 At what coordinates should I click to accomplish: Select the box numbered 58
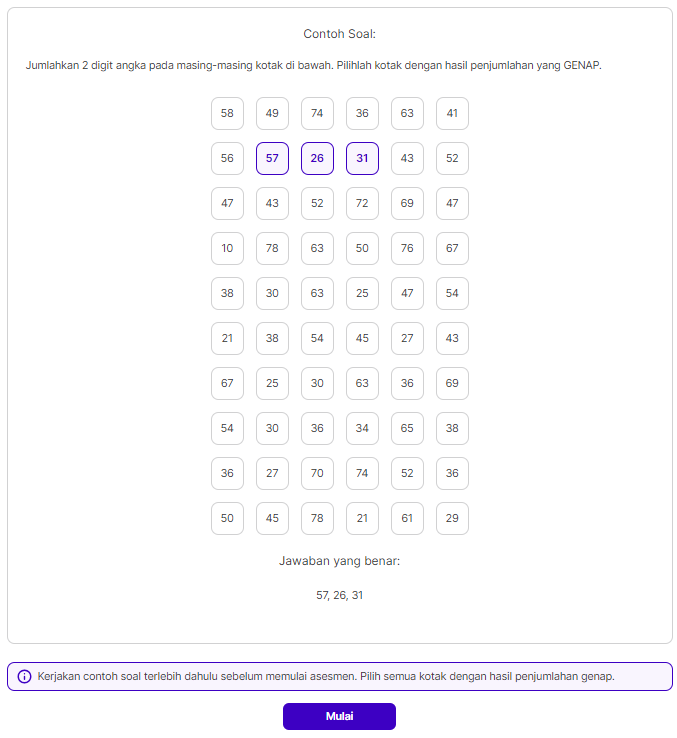click(x=227, y=113)
